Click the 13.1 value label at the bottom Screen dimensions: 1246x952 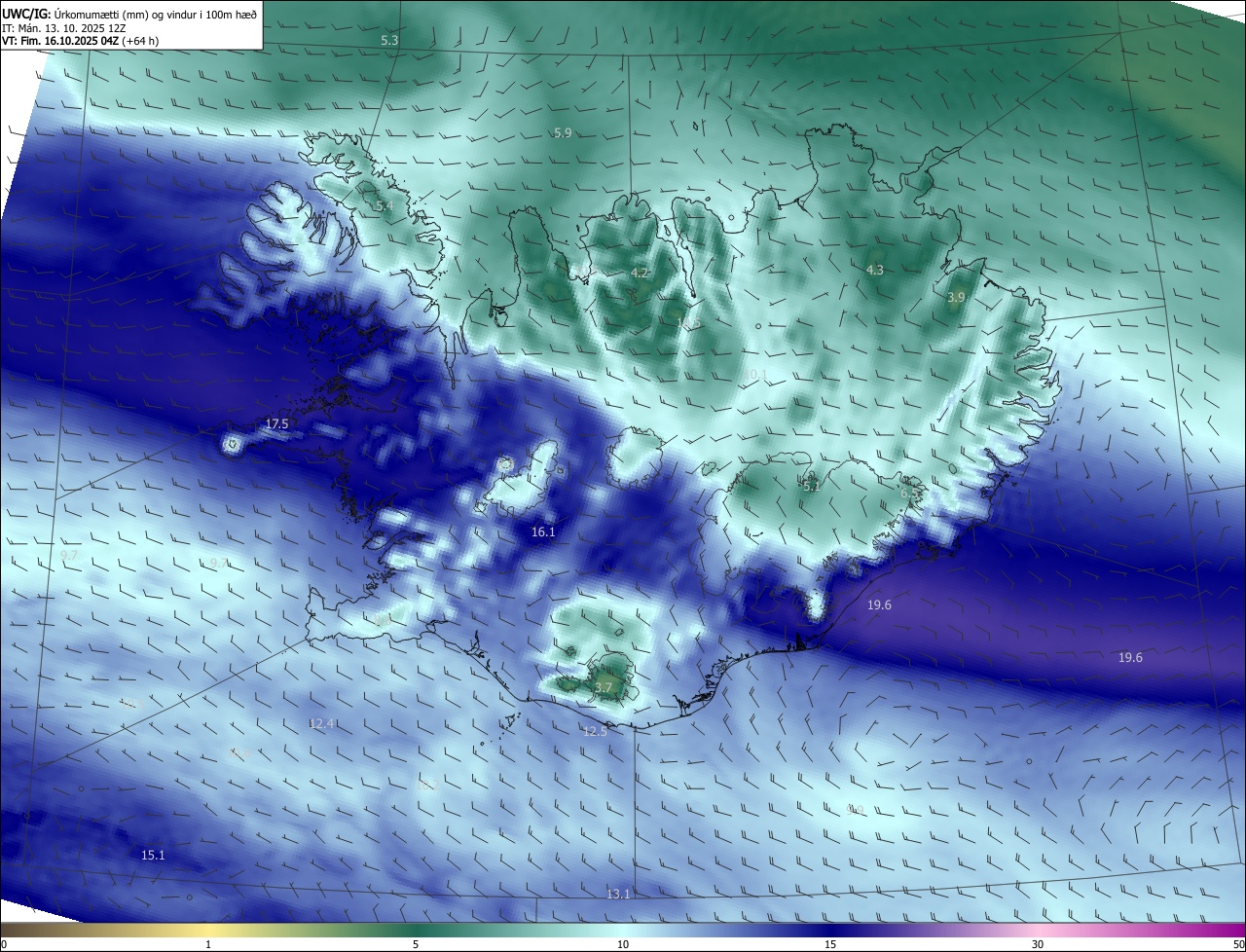coord(618,895)
